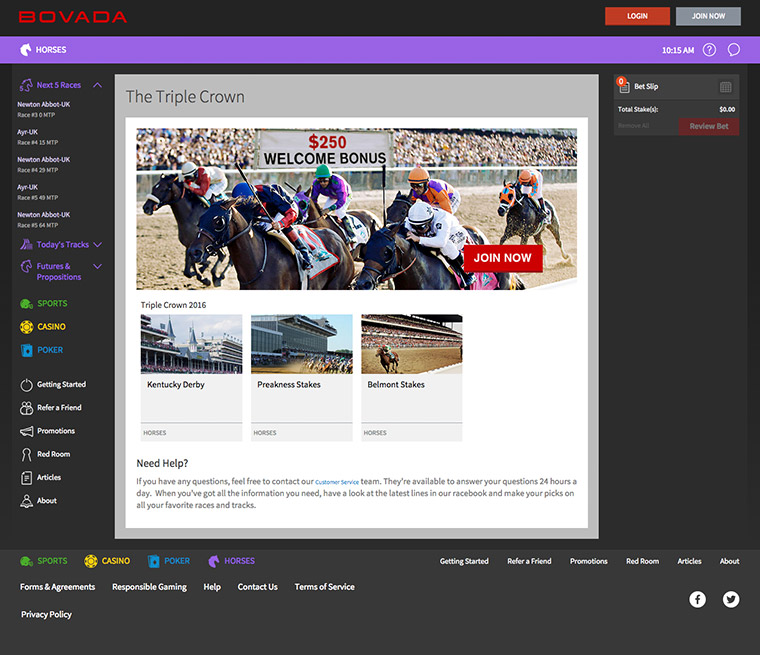
Task: Click JOIN NOW on the welcome banner
Action: (x=502, y=258)
